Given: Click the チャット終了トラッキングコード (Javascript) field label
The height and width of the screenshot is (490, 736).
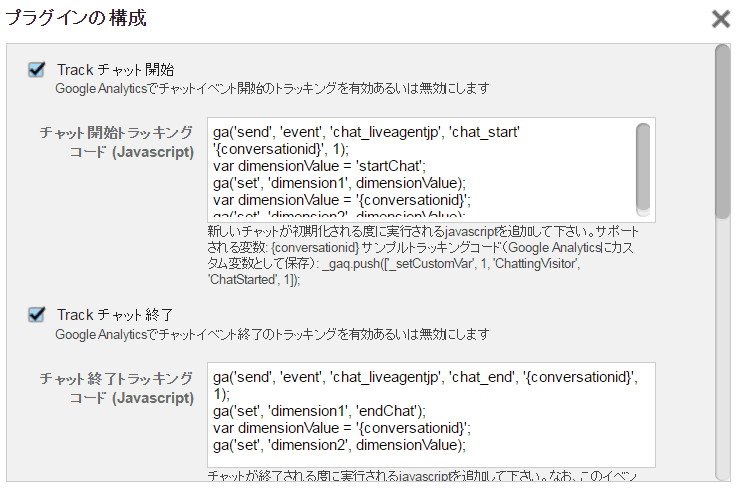Looking at the screenshot, I should pos(116,388).
